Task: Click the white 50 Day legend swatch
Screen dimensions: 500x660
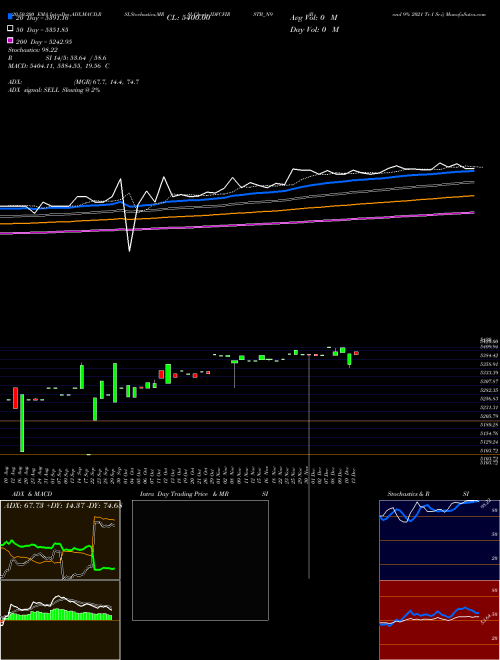Action: (x=10, y=29)
